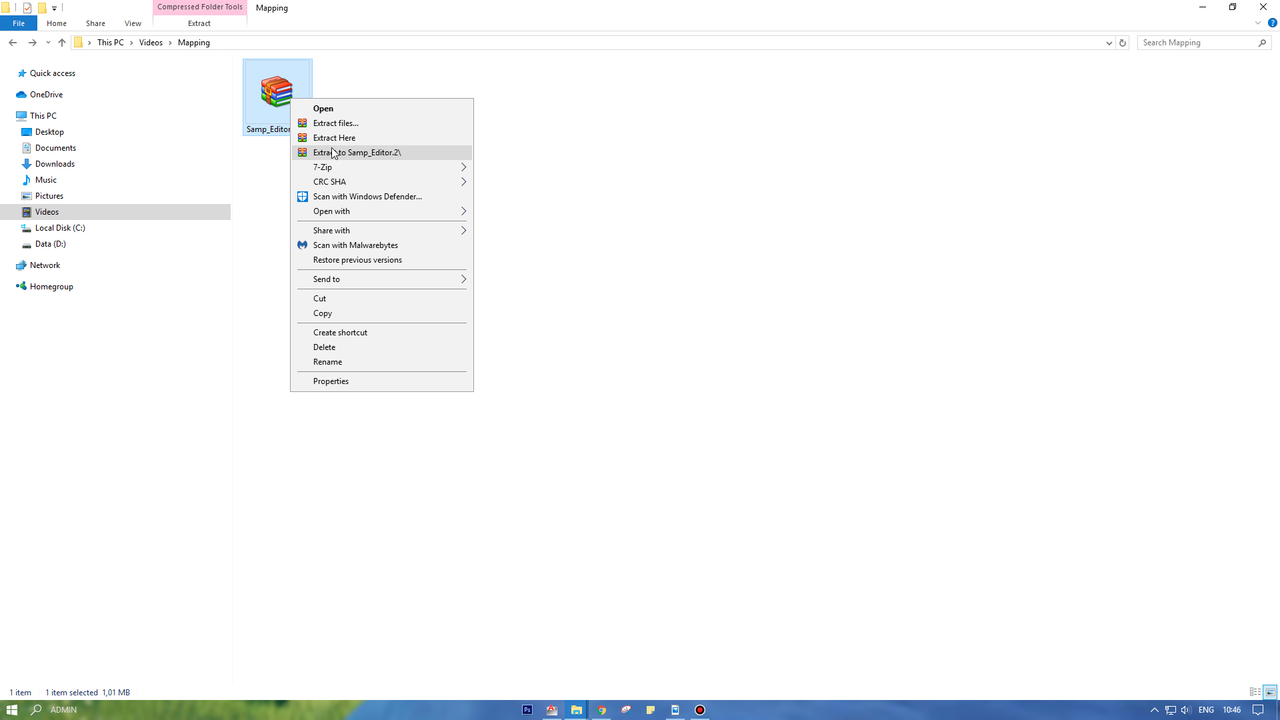Choose Extract Here from context menu
The image size is (1280, 720).
381,138
